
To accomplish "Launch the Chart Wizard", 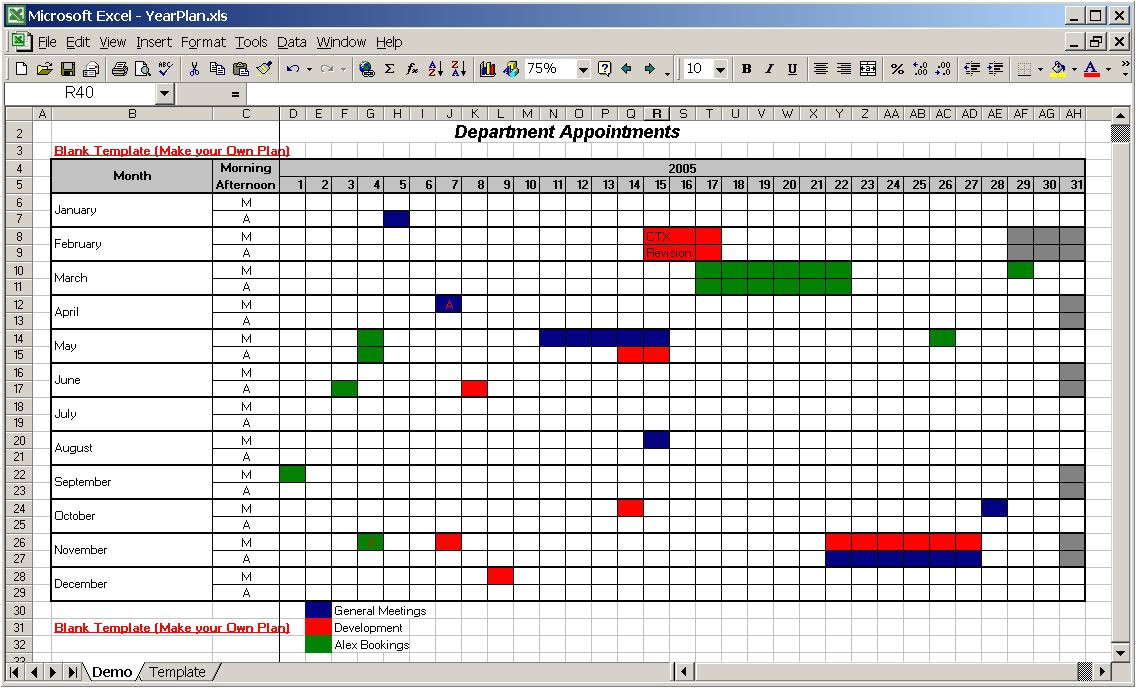I will click(488, 69).
